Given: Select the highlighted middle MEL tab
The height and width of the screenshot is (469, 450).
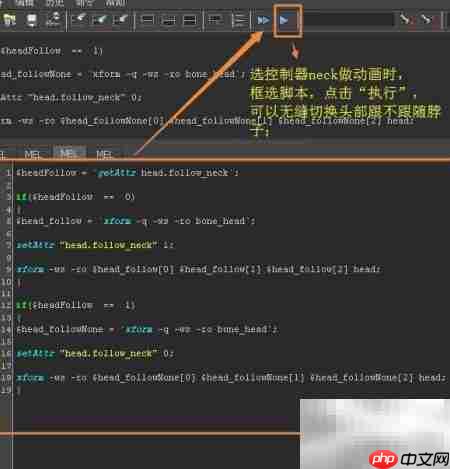Looking at the screenshot, I should (69, 154).
